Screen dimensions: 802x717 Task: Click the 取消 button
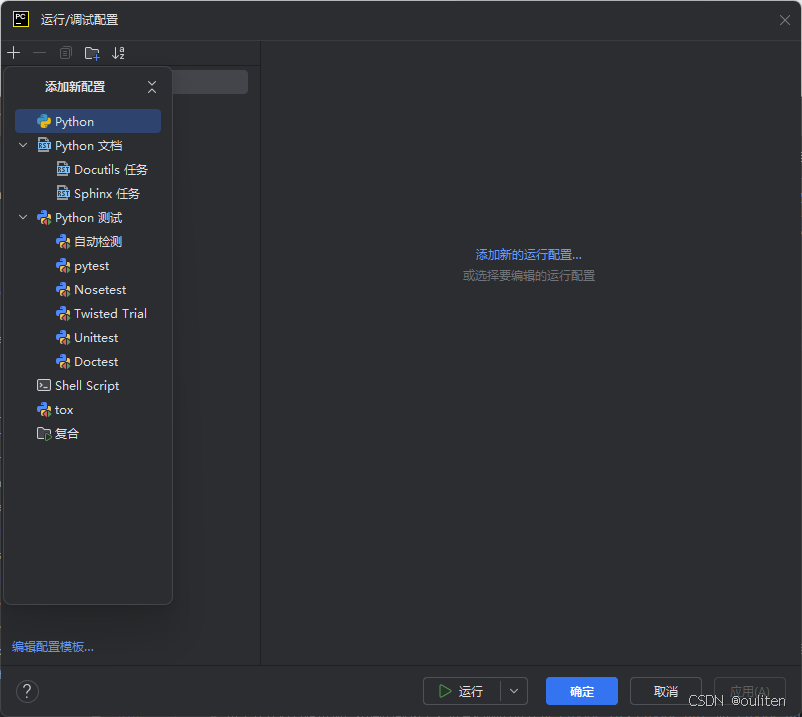[665, 691]
